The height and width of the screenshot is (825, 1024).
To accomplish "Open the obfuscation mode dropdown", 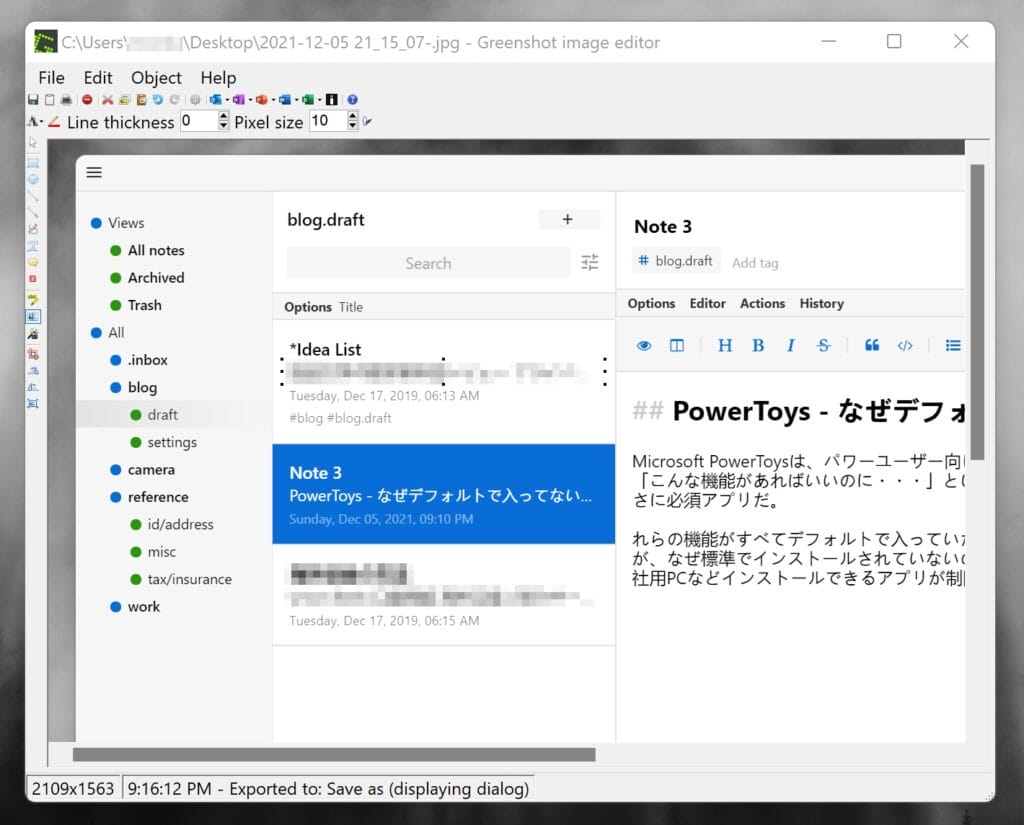I will (35, 121).
